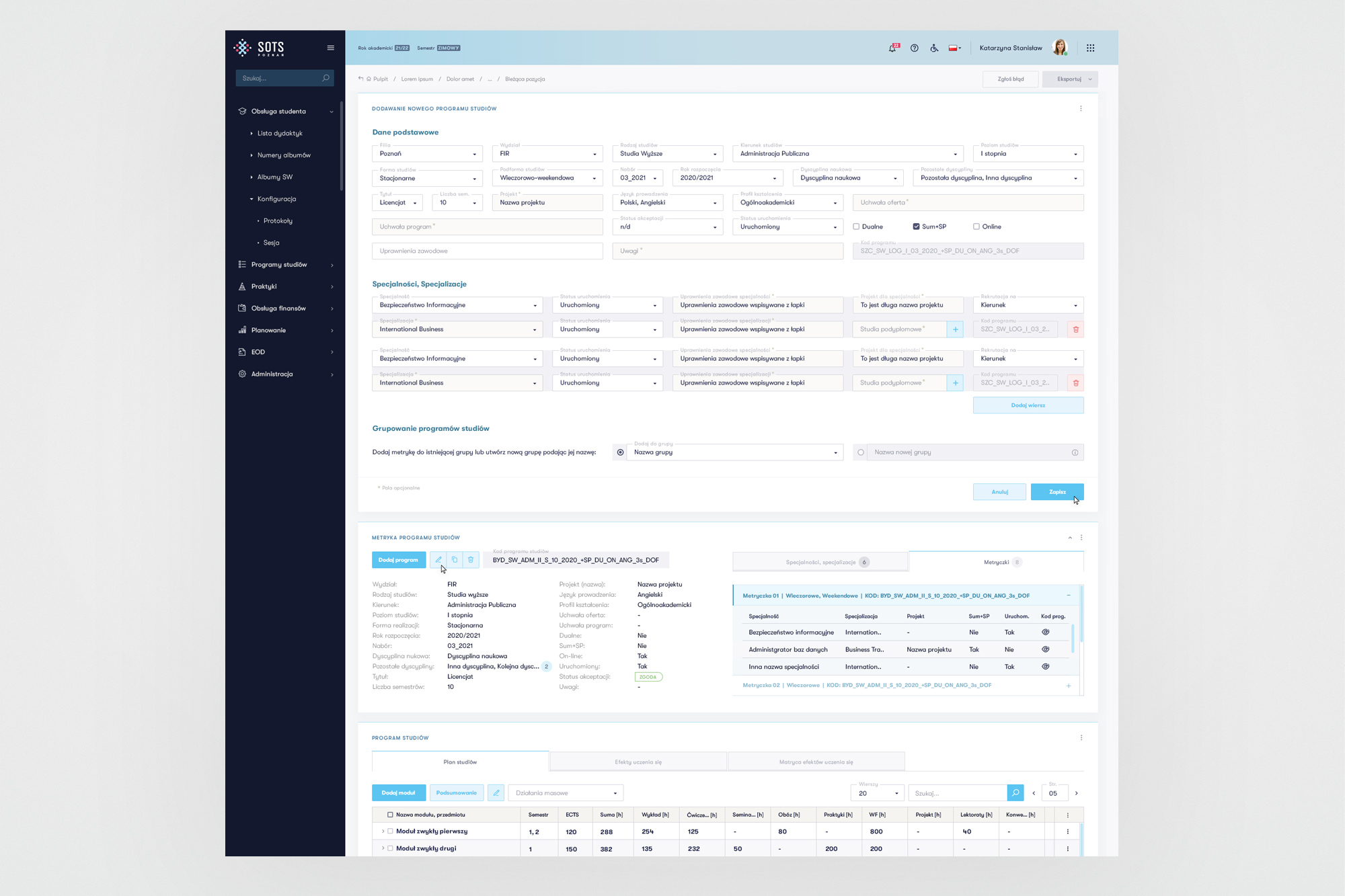The width and height of the screenshot is (1345, 896).
Task: Tick the Online checkbox
Action: click(x=976, y=227)
